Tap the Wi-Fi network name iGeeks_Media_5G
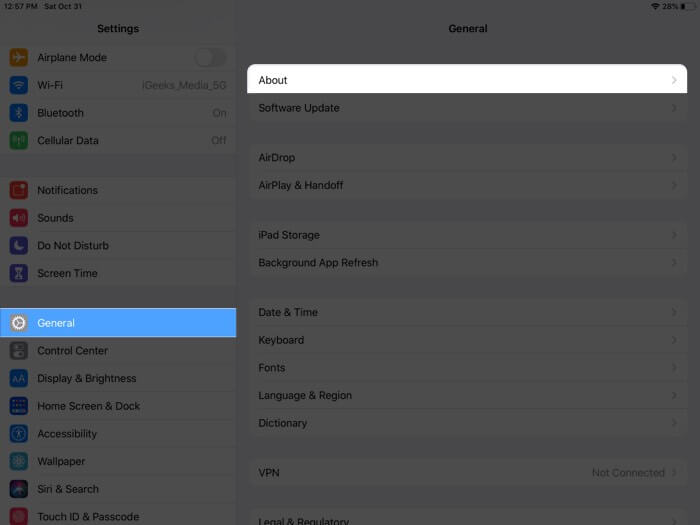 184,85
